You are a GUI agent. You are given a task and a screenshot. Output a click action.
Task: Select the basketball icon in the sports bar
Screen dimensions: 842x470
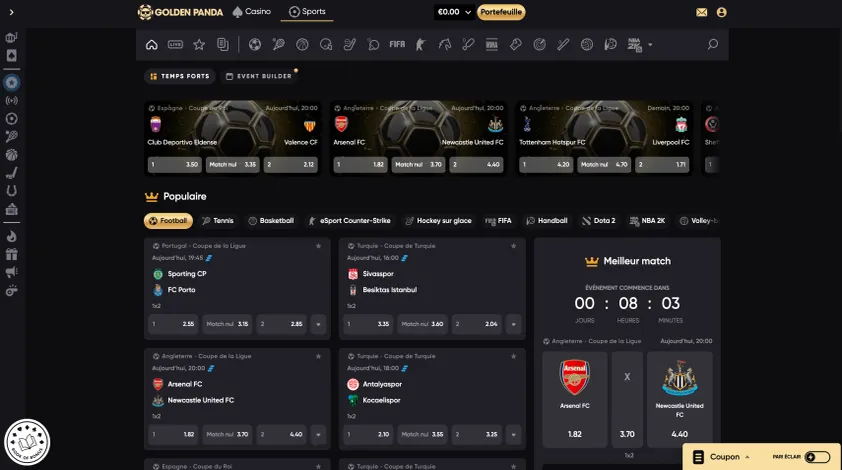point(302,45)
